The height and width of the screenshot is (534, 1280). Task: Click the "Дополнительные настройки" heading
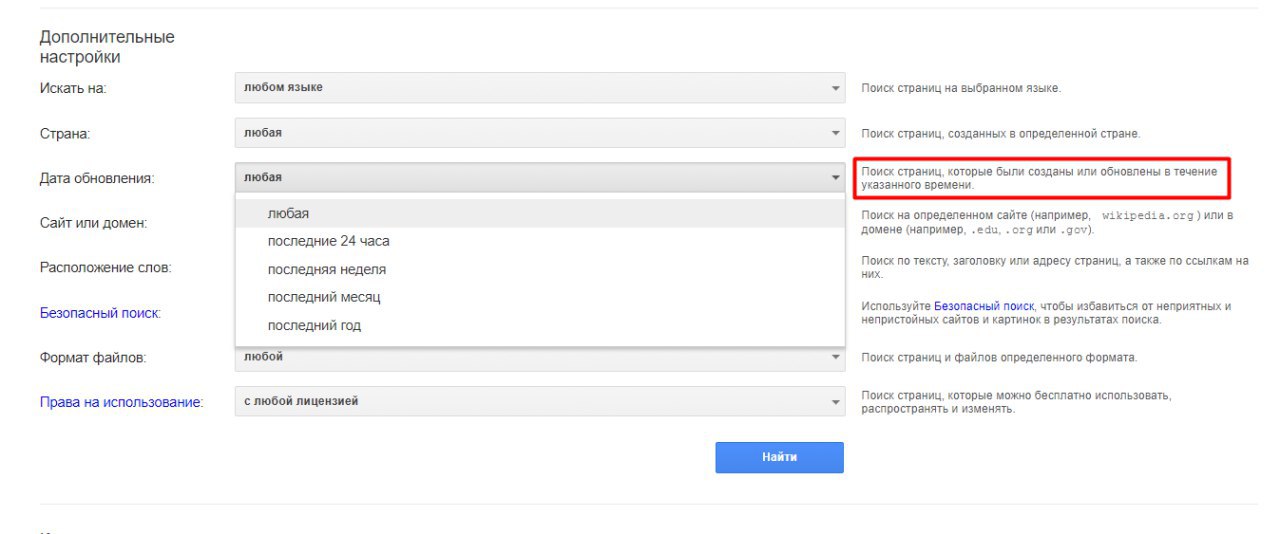[x=107, y=47]
